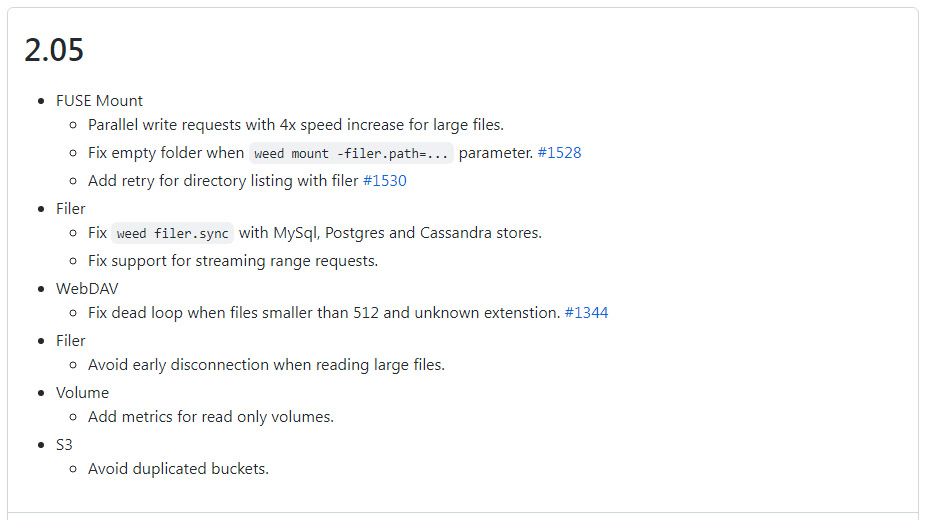The width and height of the screenshot is (934, 520).
Task: Open issue link #1528
Action: pos(559,153)
